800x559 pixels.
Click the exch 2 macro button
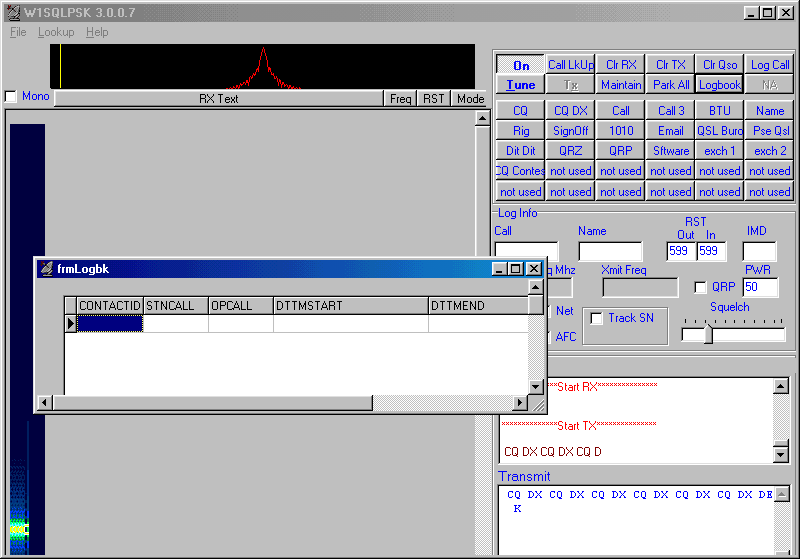[x=769, y=150]
